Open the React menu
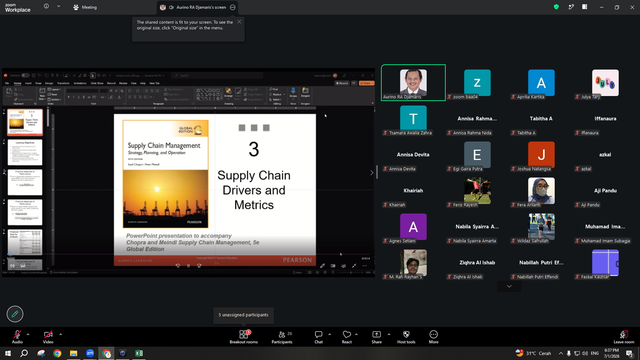 pos(347,337)
